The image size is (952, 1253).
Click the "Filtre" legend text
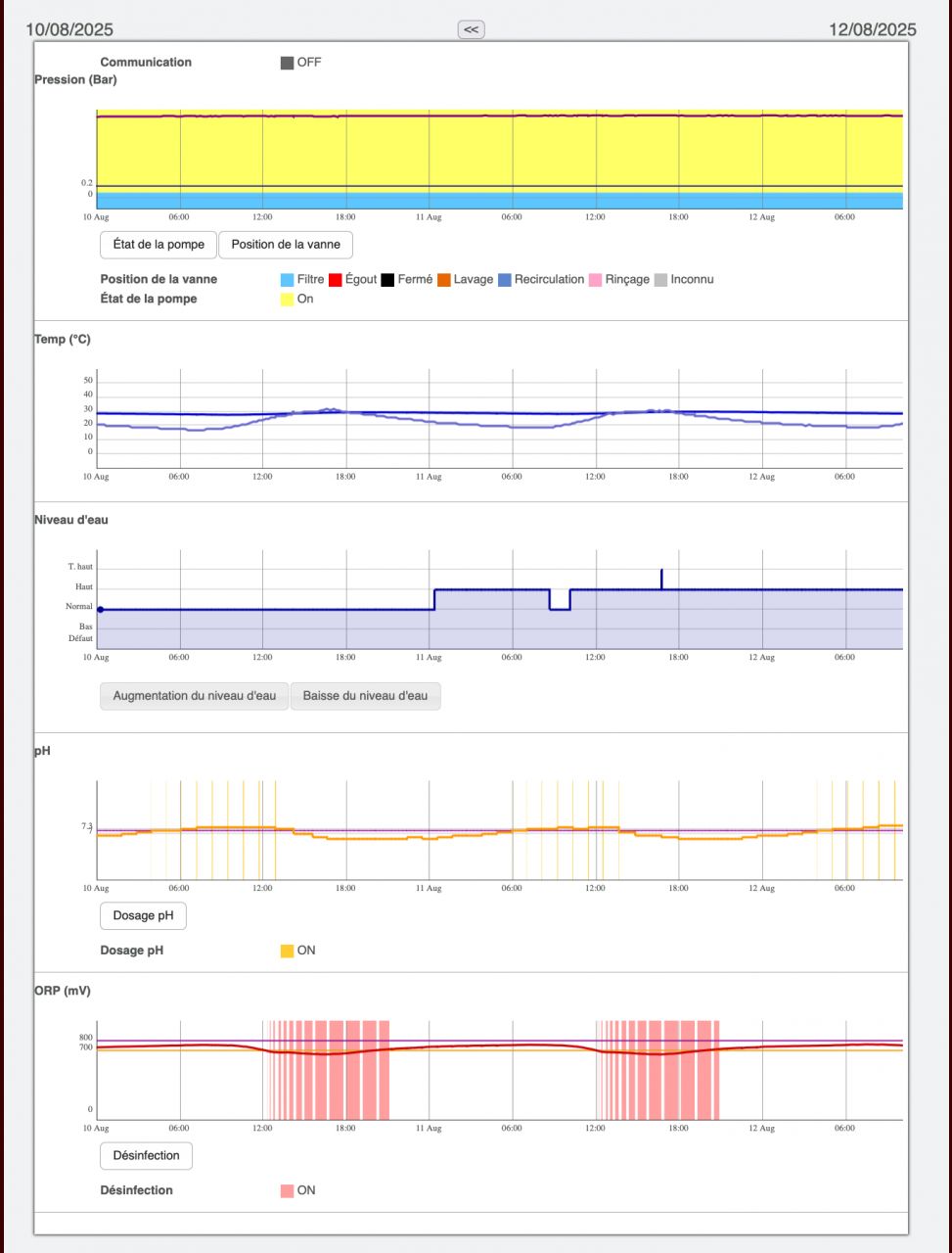pyautogui.click(x=310, y=280)
